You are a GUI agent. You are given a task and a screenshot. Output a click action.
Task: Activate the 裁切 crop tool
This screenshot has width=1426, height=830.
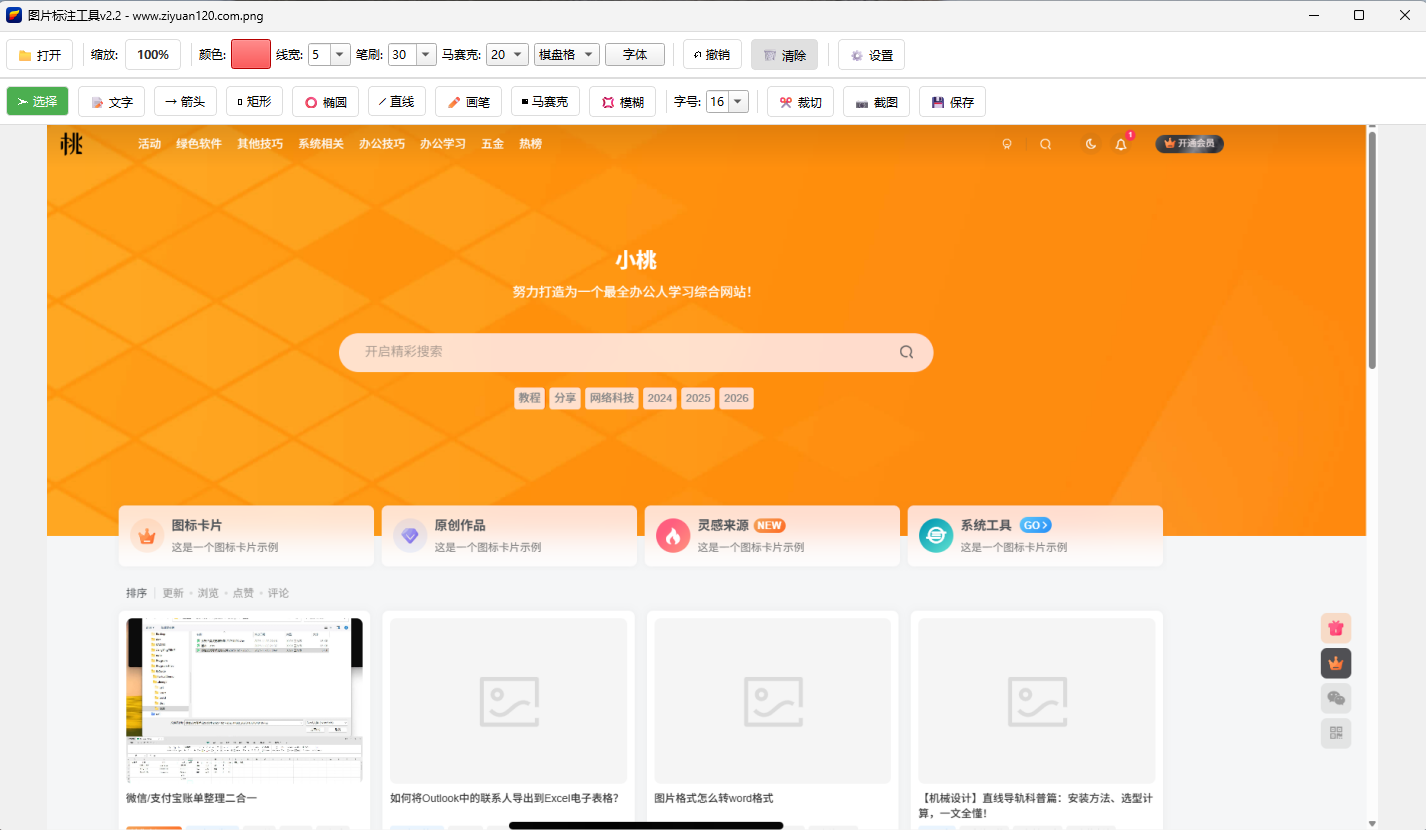799,101
